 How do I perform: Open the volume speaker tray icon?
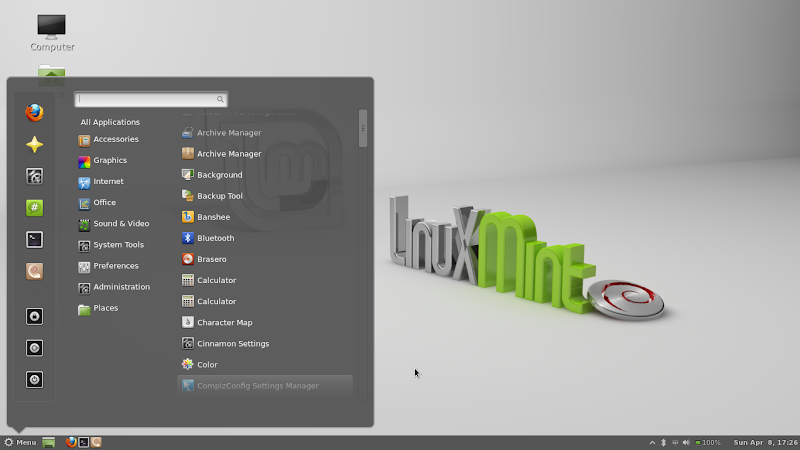tap(686, 442)
